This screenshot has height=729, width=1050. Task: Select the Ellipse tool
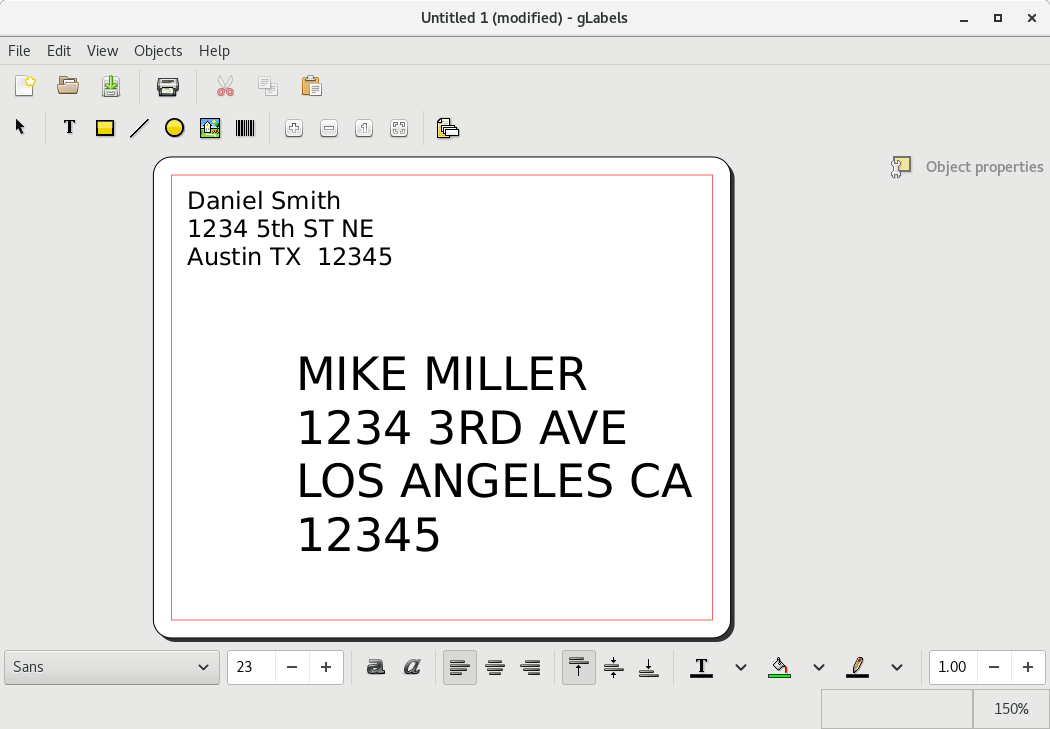pos(174,128)
